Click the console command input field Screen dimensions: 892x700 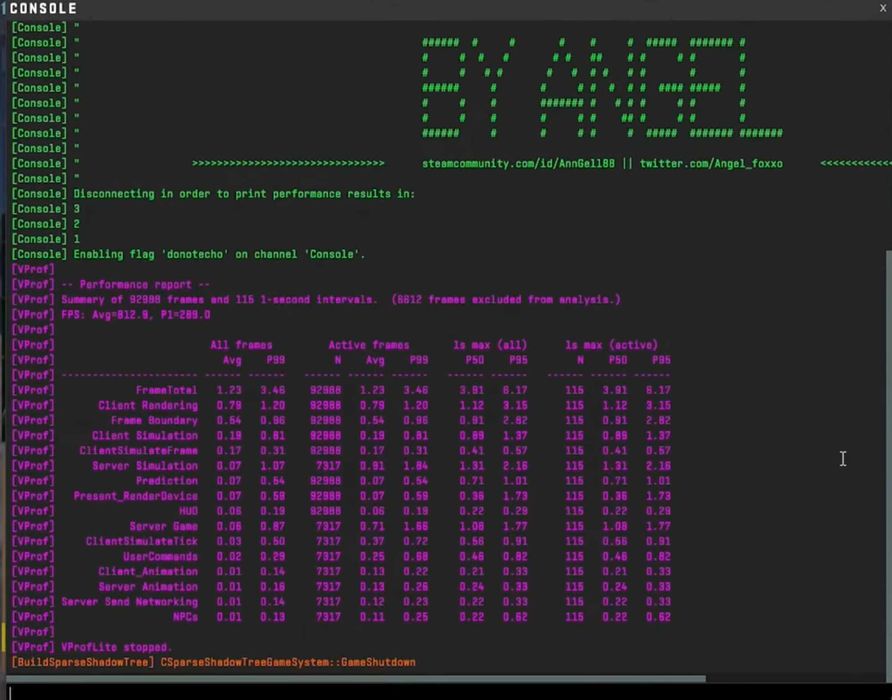pyautogui.click(x=446, y=691)
